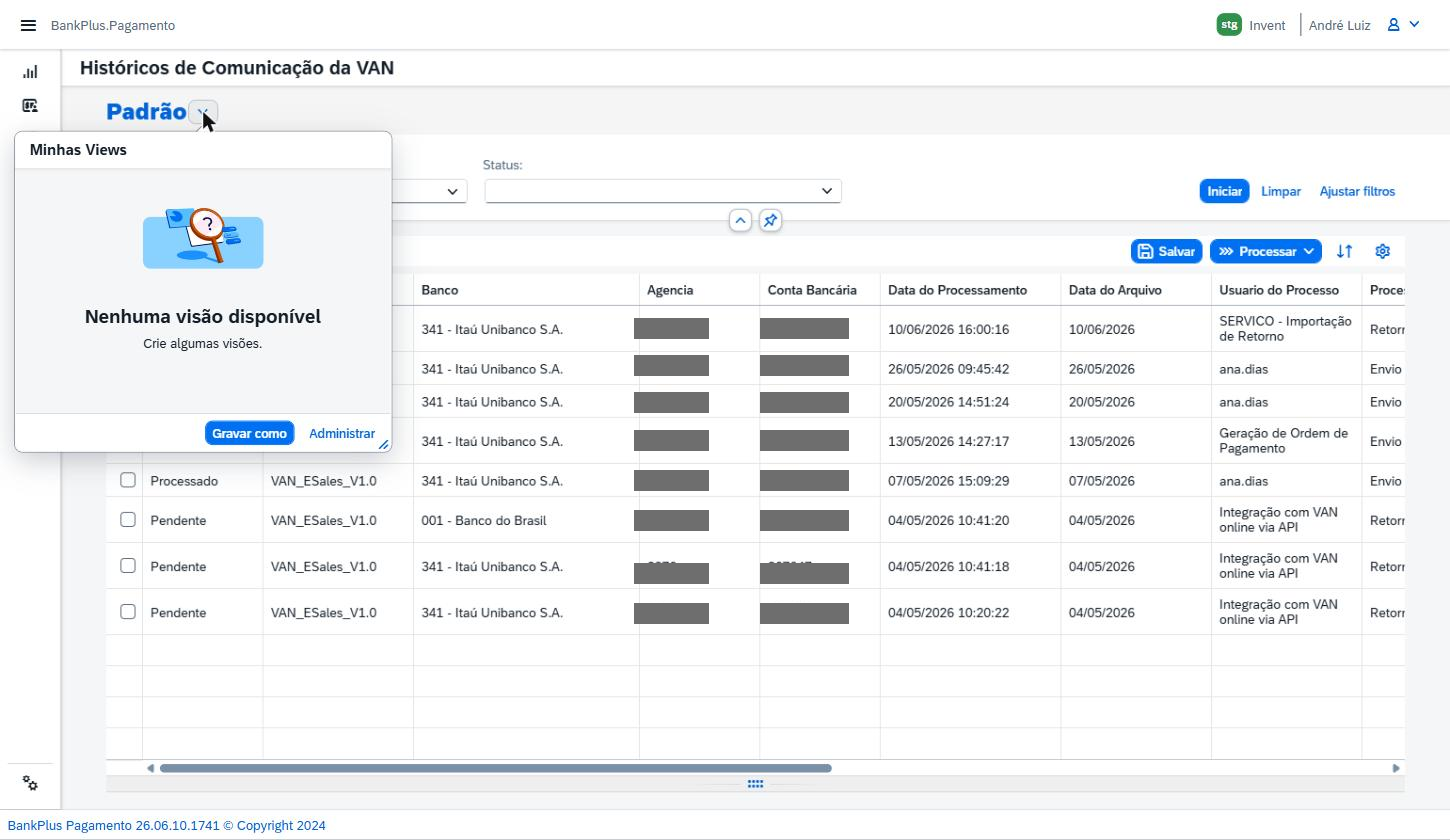Click the Conta Bancária column header
Screen dimensions: 1450x840
pos(820,290)
